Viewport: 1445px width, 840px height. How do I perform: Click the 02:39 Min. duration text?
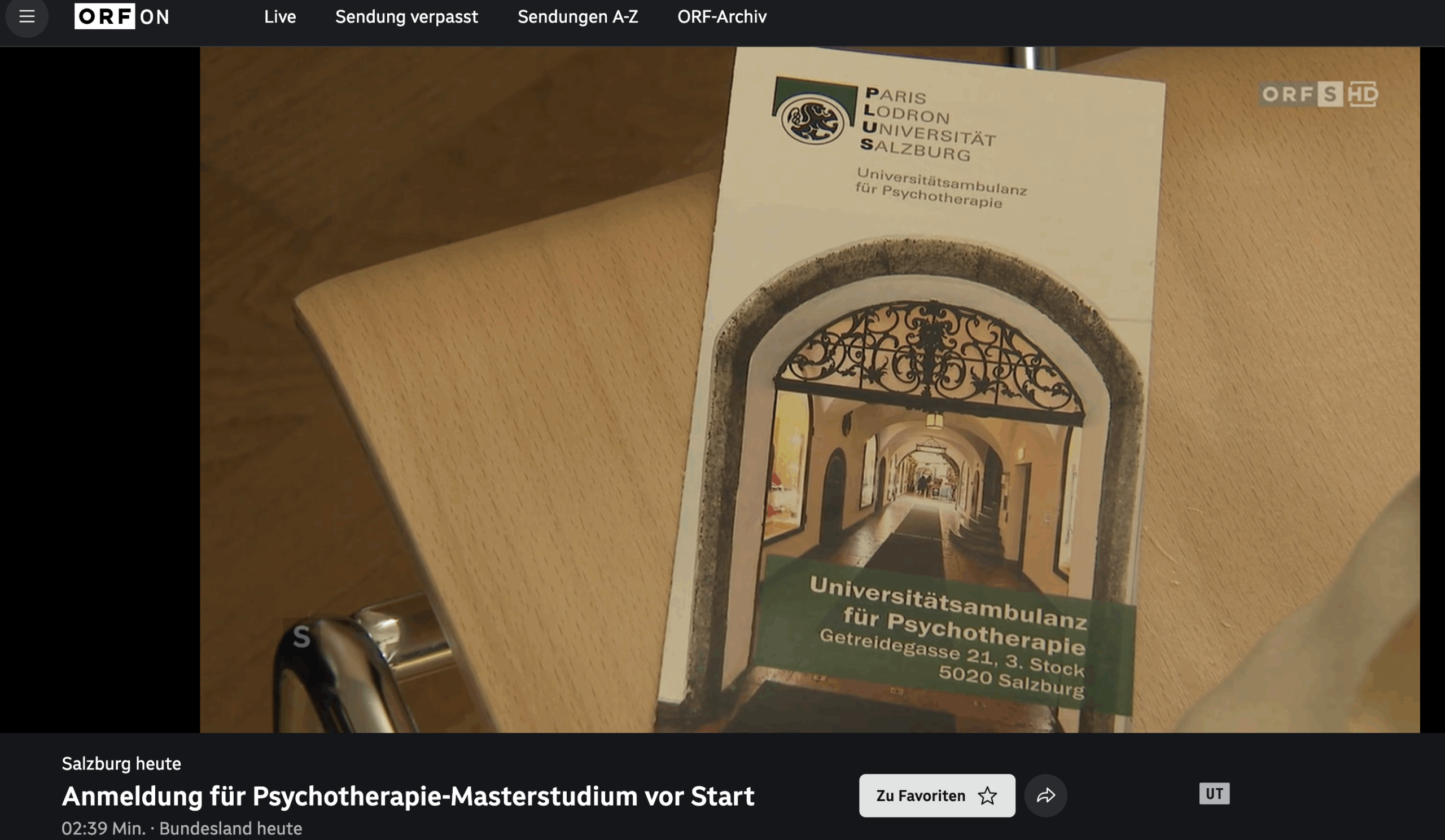click(x=103, y=828)
